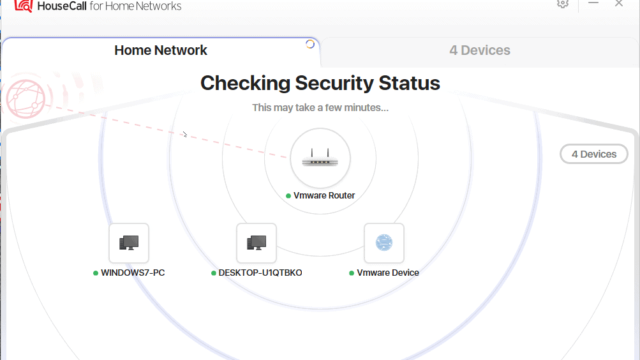The height and width of the screenshot is (360, 640).
Task: Minimize the HouseCall window
Action: pyautogui.click(x=593, y=3)
